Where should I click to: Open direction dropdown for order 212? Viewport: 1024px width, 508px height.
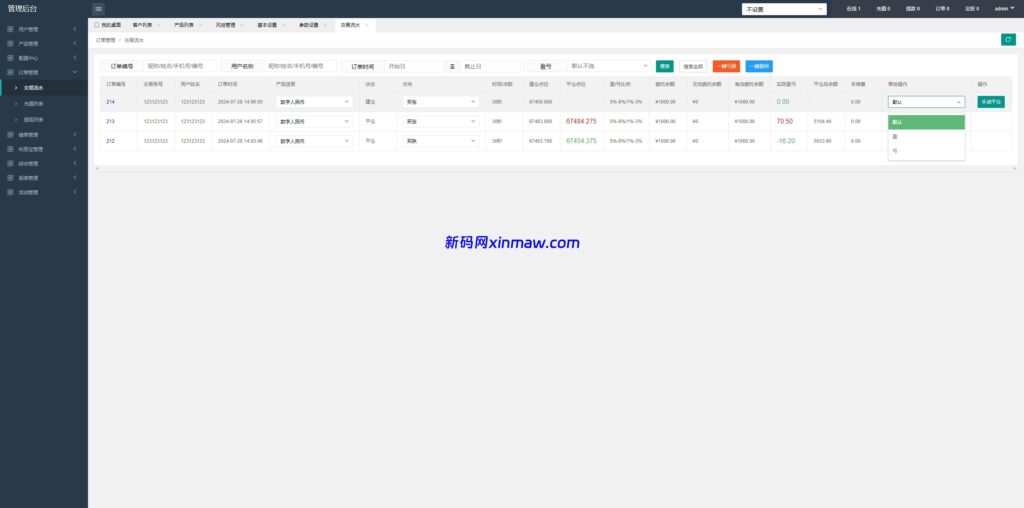point(441,141)
